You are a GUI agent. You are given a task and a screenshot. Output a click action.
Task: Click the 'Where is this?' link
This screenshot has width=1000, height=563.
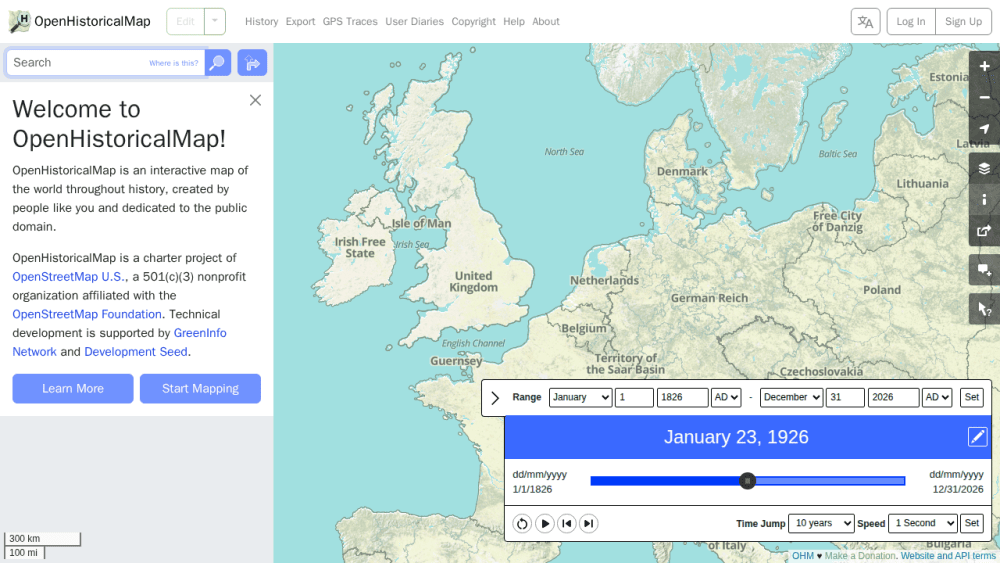tap(173, 63)
